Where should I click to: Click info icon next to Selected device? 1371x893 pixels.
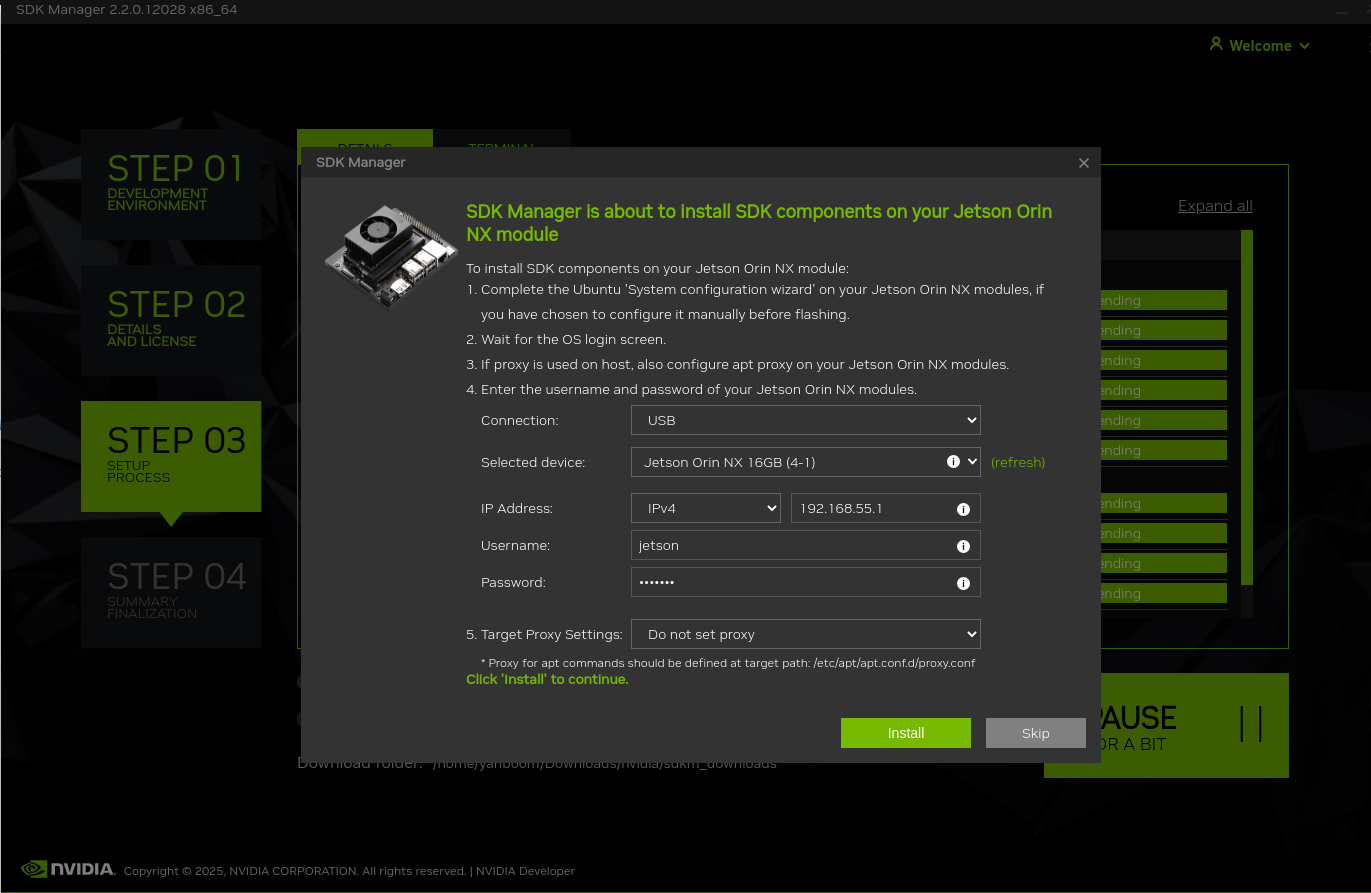[x=953, y=462]
